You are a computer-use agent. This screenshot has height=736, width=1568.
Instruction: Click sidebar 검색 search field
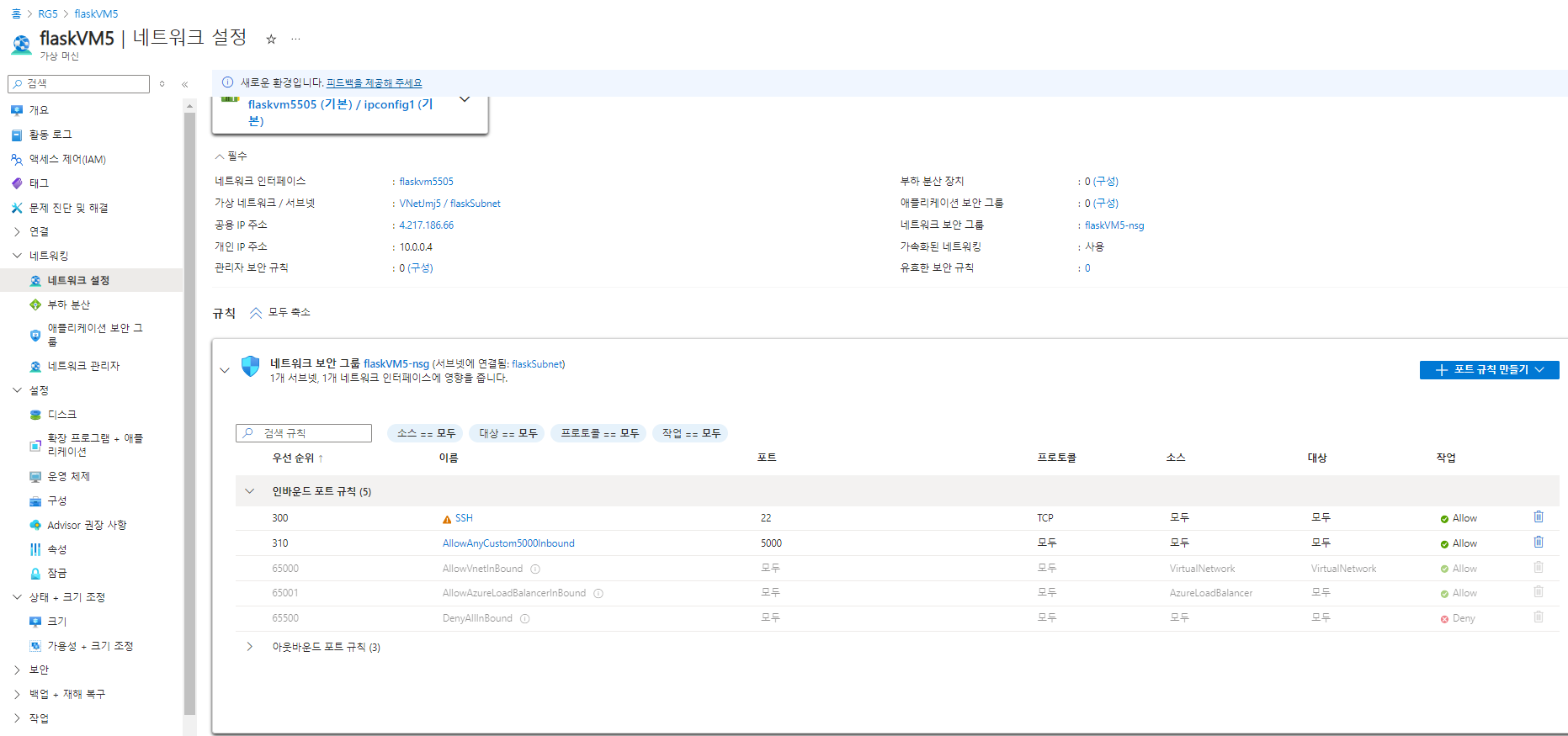pyautogui.click(x=78, y=84)
